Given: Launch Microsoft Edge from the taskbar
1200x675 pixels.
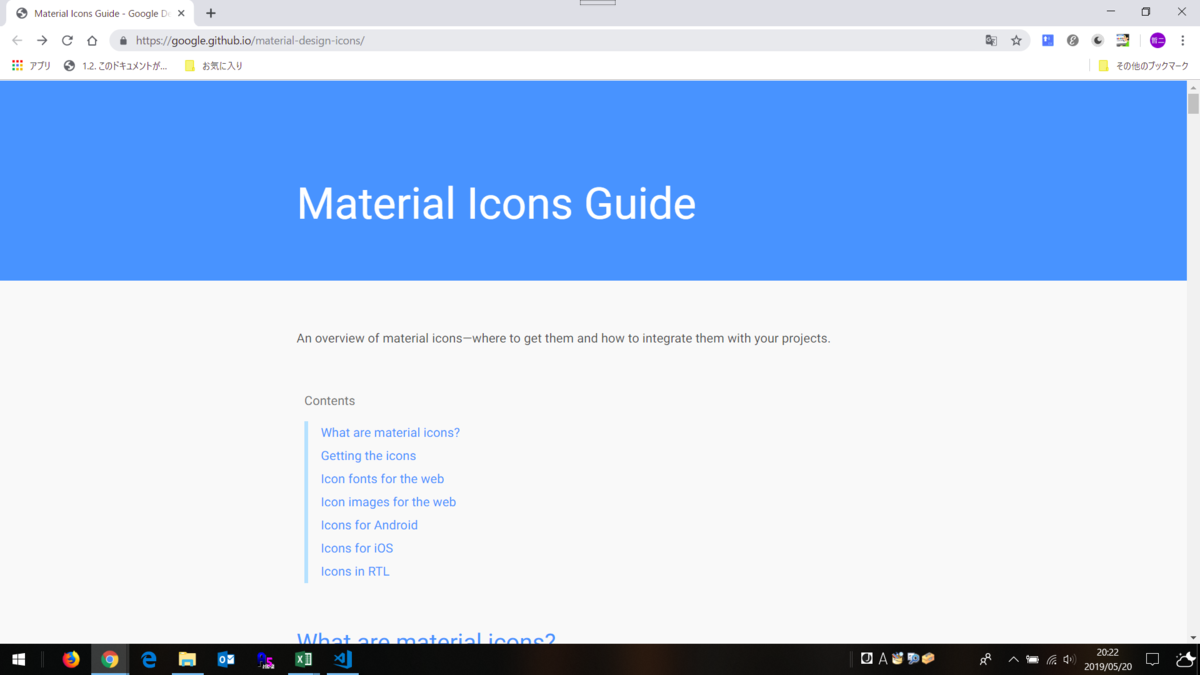Looking at the screenshot, I should (149, 659).
